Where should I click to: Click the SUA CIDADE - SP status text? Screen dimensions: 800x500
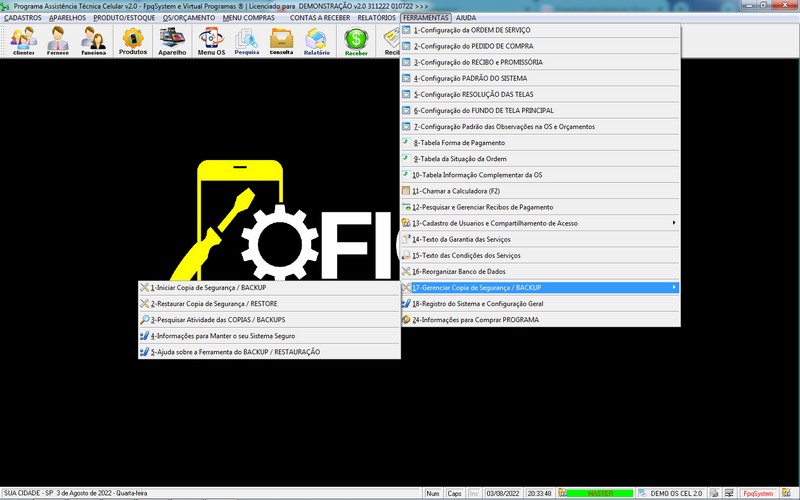tap(76, 493)
